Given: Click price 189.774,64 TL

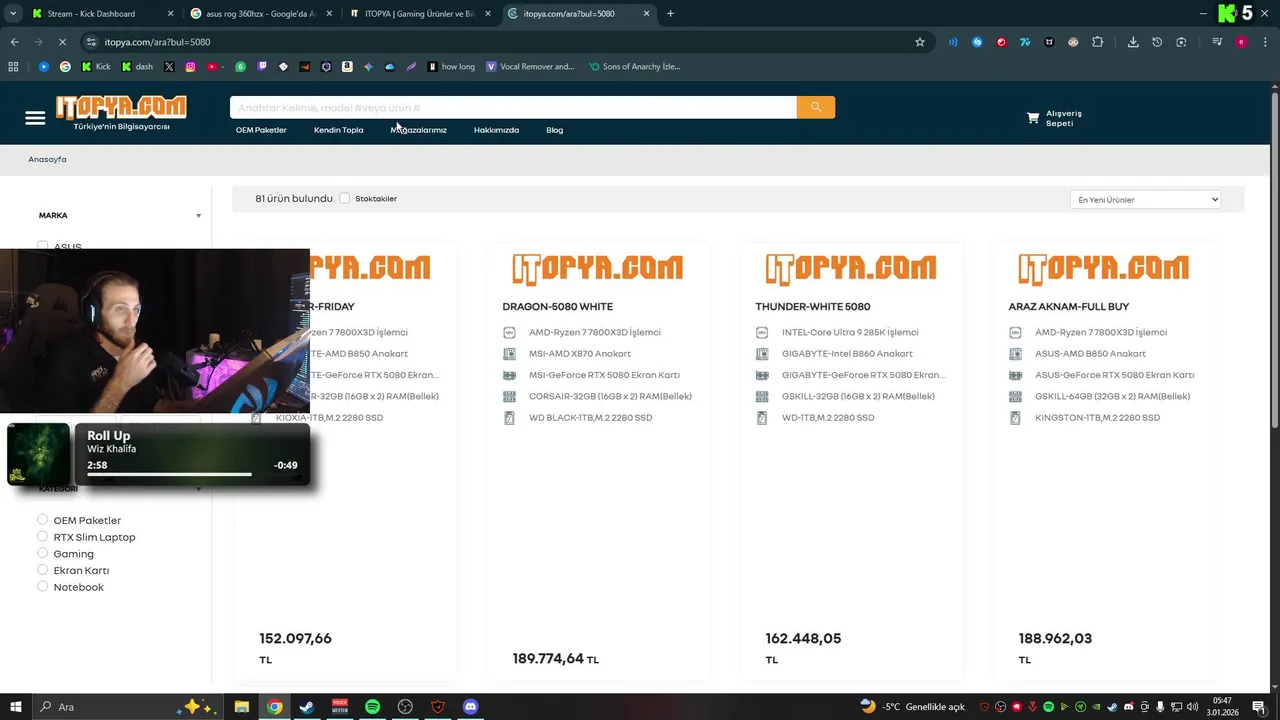Looking at the screenshot, I should [x=555, y=659].
